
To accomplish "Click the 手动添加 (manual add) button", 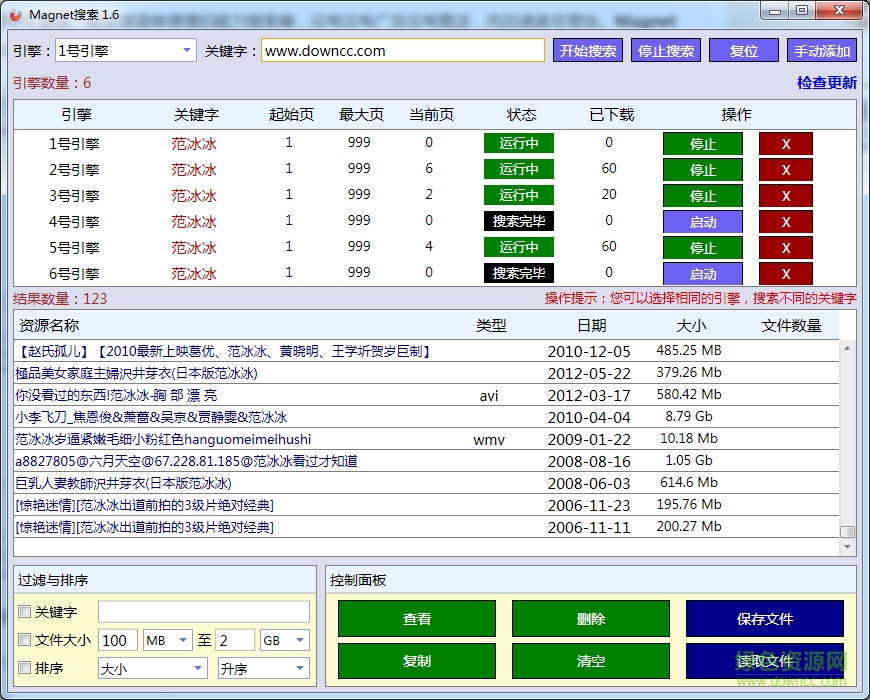I will coord(821,50).
